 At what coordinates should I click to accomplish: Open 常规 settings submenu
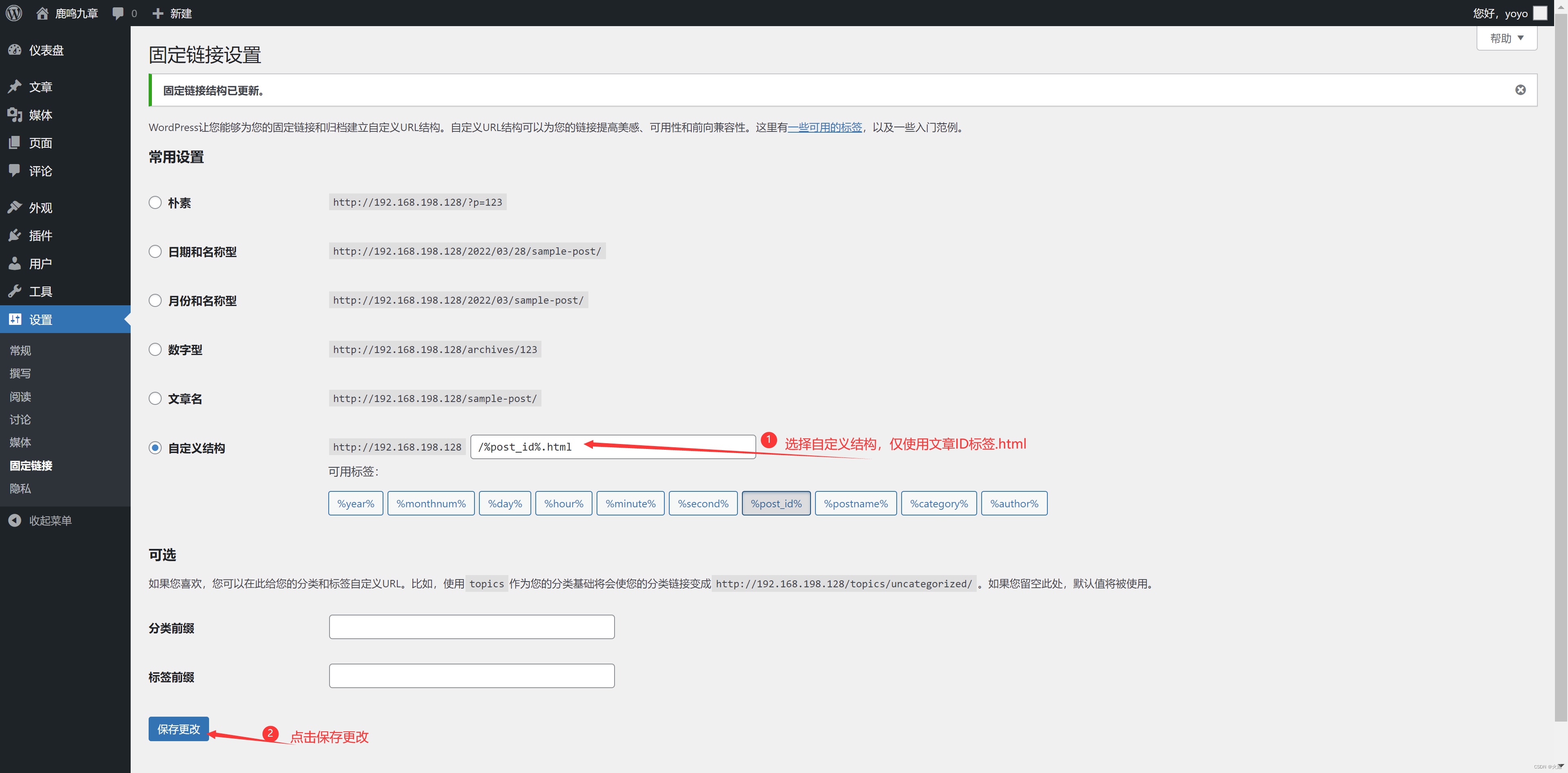click(x=20, y=350)
